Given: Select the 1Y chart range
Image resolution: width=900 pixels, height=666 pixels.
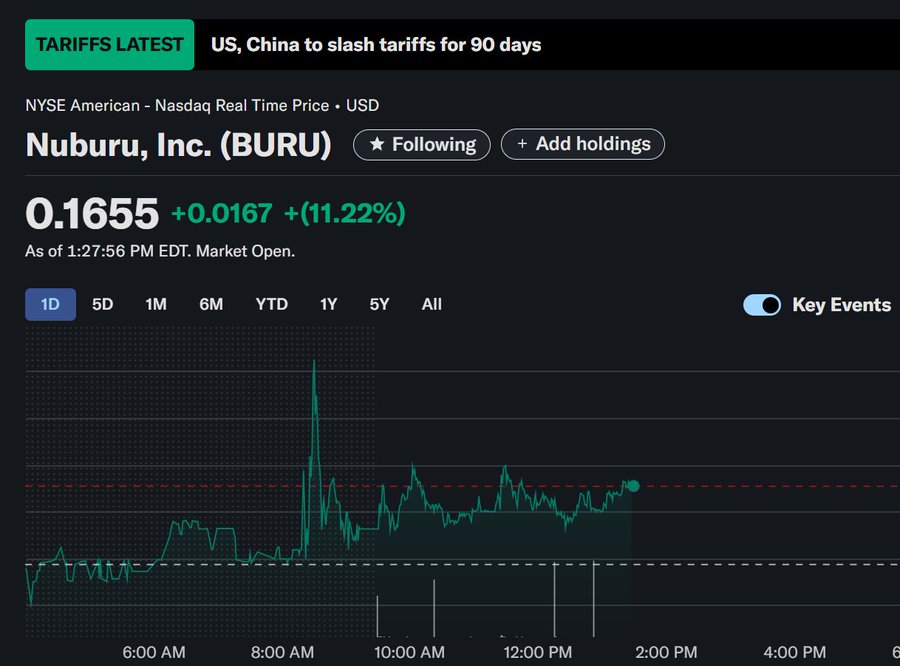Looking at the screenshot, I should [328, 304].
